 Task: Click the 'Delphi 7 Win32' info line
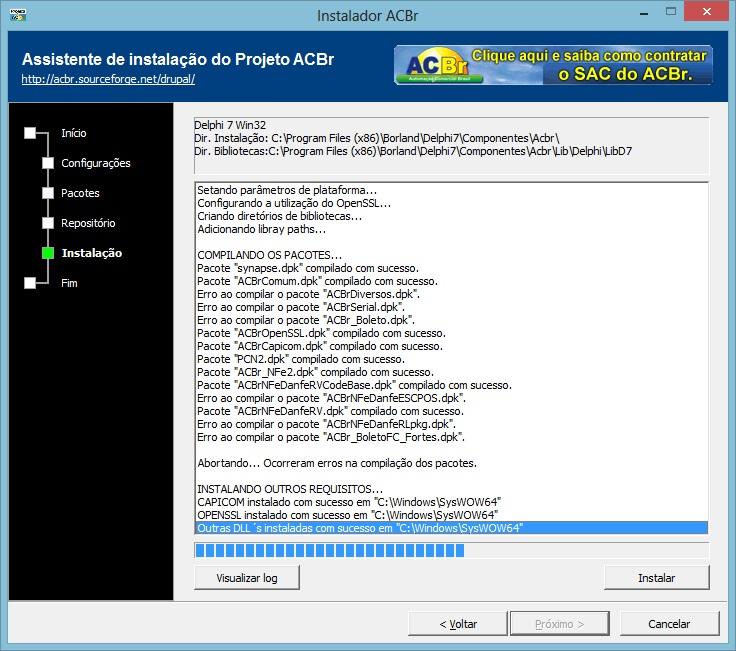click(230, 125)
